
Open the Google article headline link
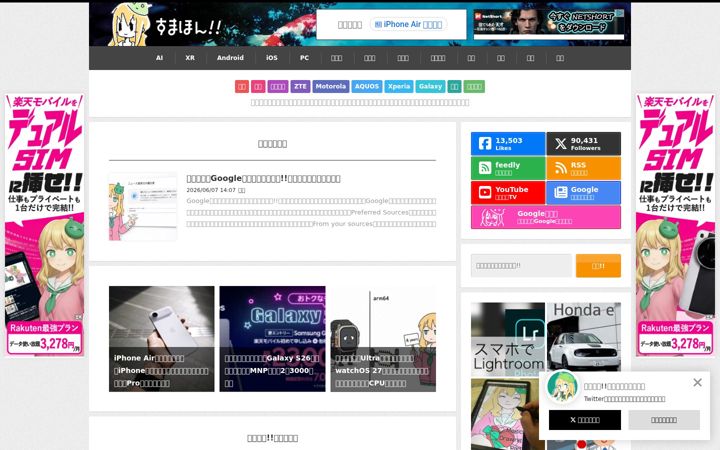[x=263, y=178]
